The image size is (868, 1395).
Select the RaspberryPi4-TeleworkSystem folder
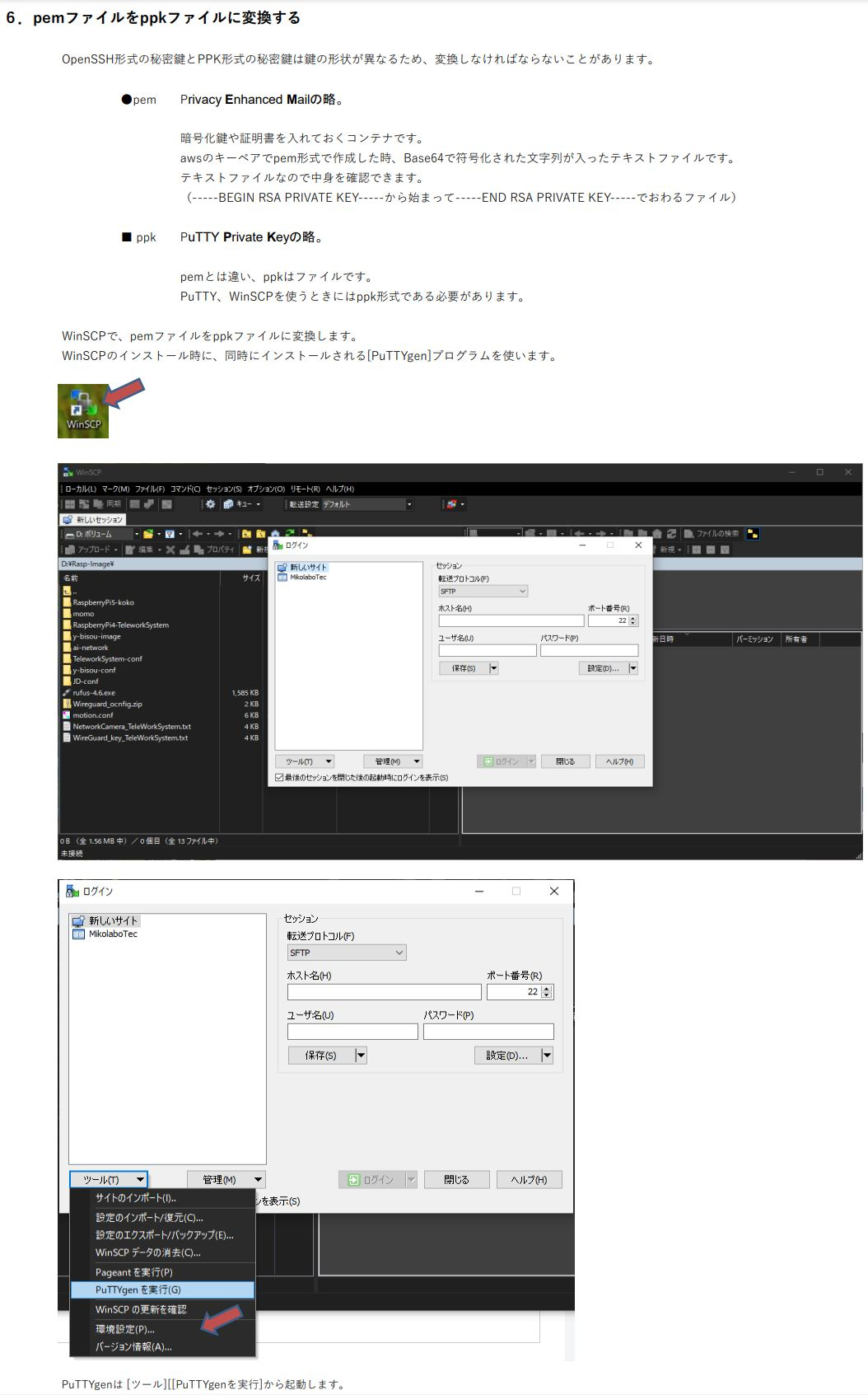[115, 625]
